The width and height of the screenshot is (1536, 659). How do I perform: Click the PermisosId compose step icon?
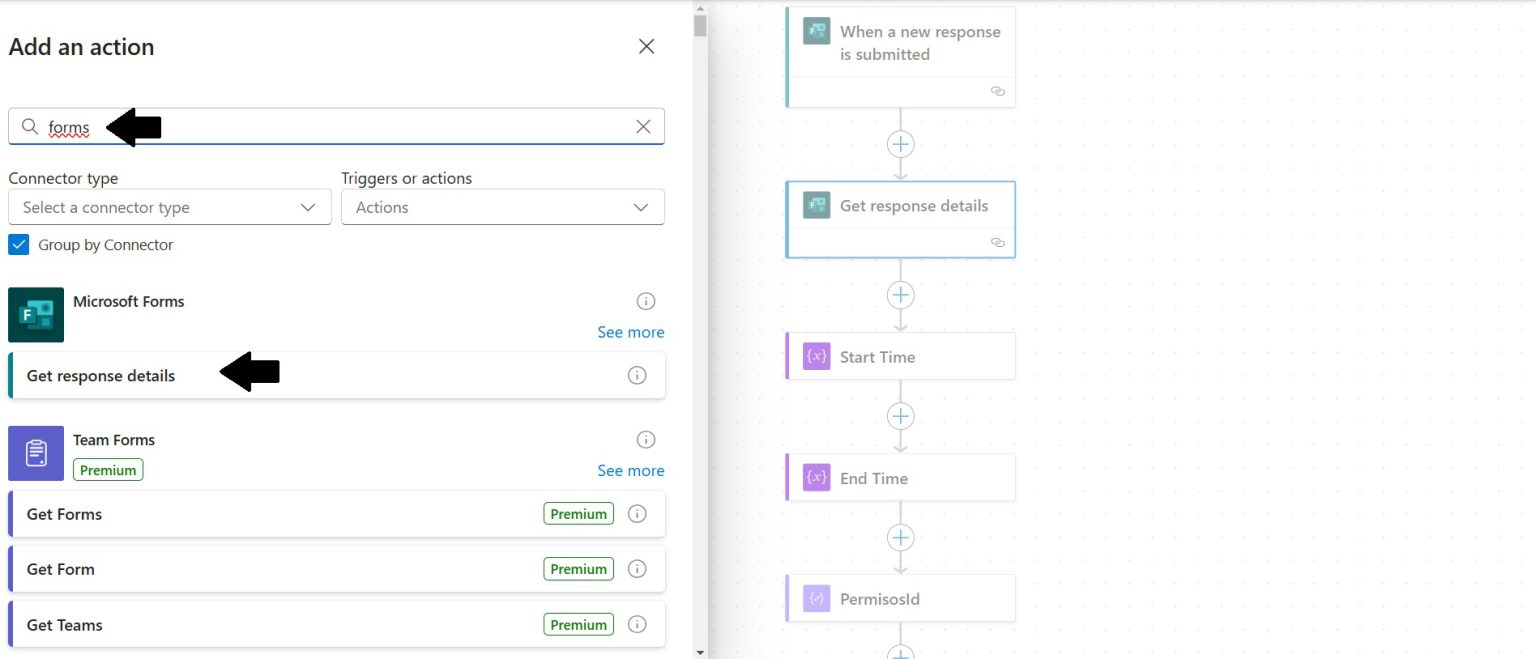click(814, 598)
